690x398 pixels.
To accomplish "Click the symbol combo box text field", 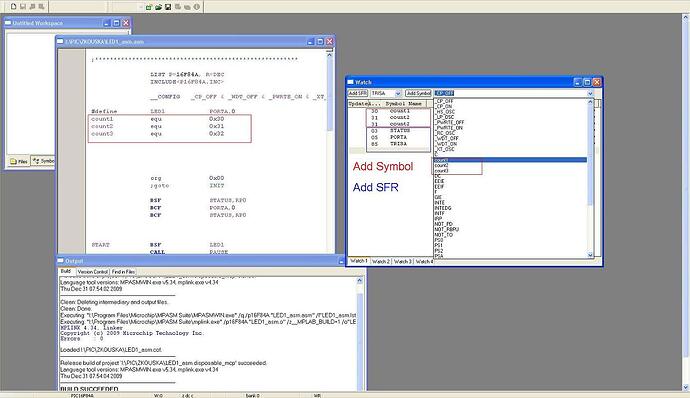I will click(510, 93).
